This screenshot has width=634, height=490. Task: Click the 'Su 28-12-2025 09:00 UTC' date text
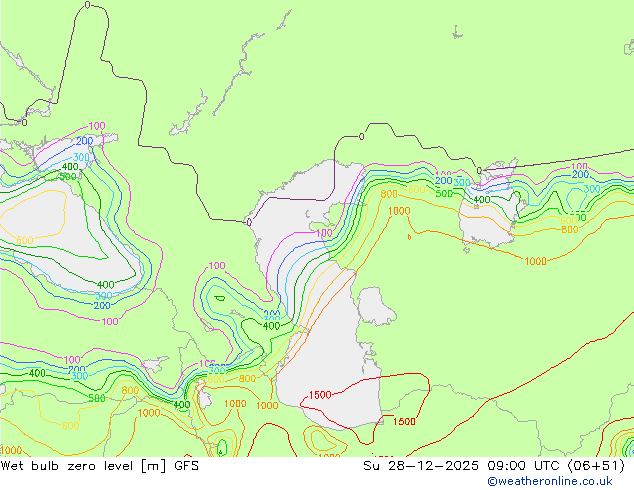(x=463, y=466)
